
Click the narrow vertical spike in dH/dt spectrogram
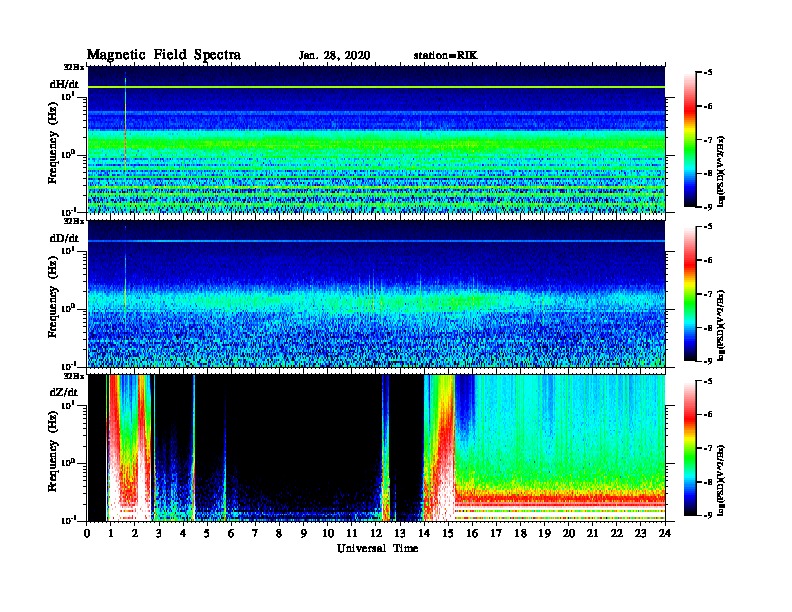[125, 126]
